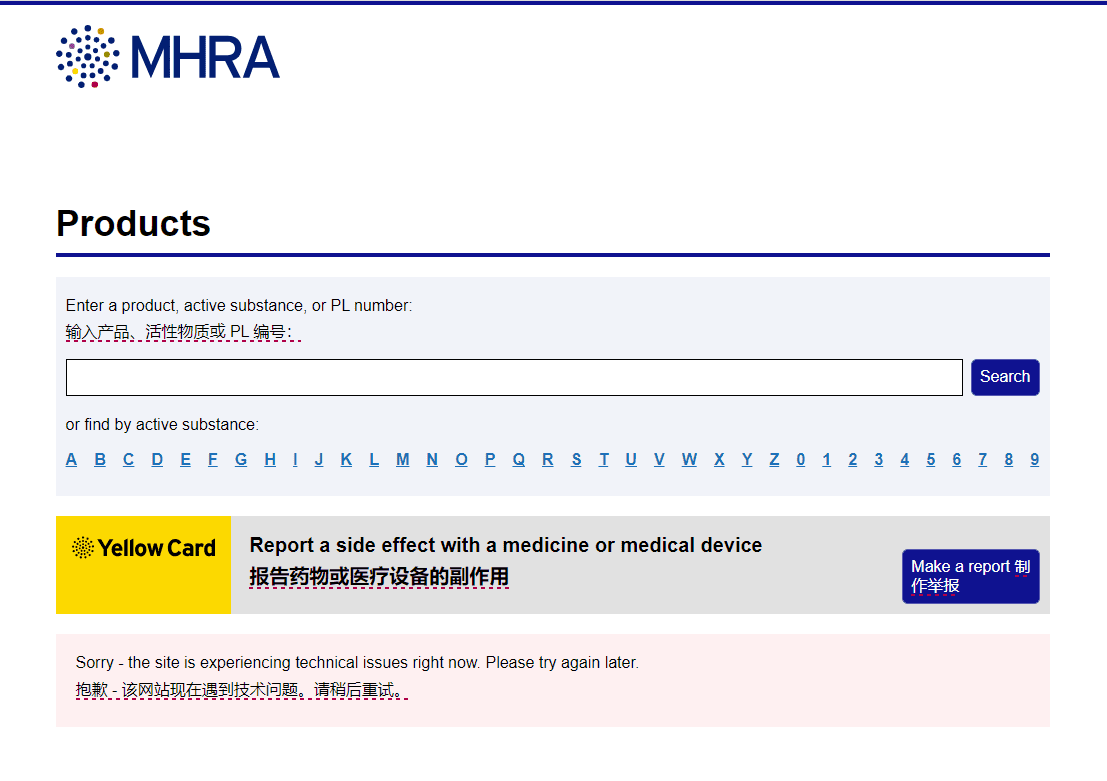Screen dimensions: 1107x781
Task: Open substances starting with letter C
Action: pyautogui.click(x=128, y=459)
